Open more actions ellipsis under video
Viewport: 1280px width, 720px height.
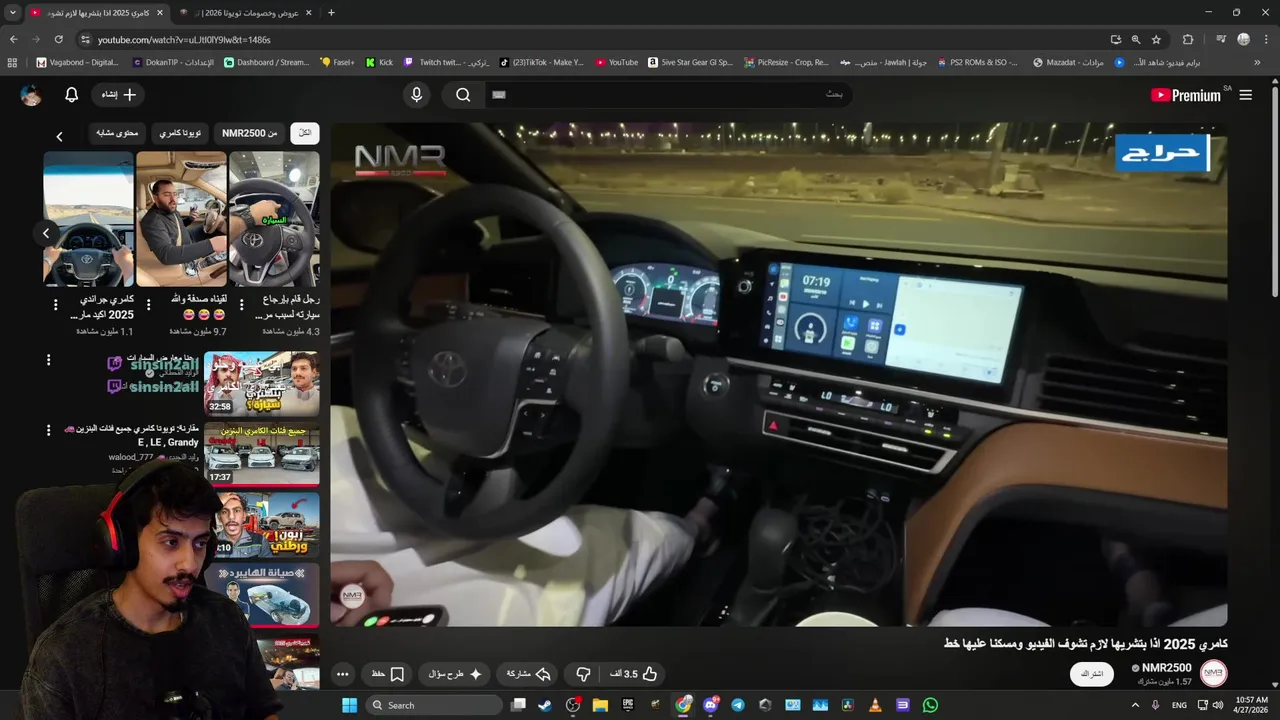click(342, 674)
